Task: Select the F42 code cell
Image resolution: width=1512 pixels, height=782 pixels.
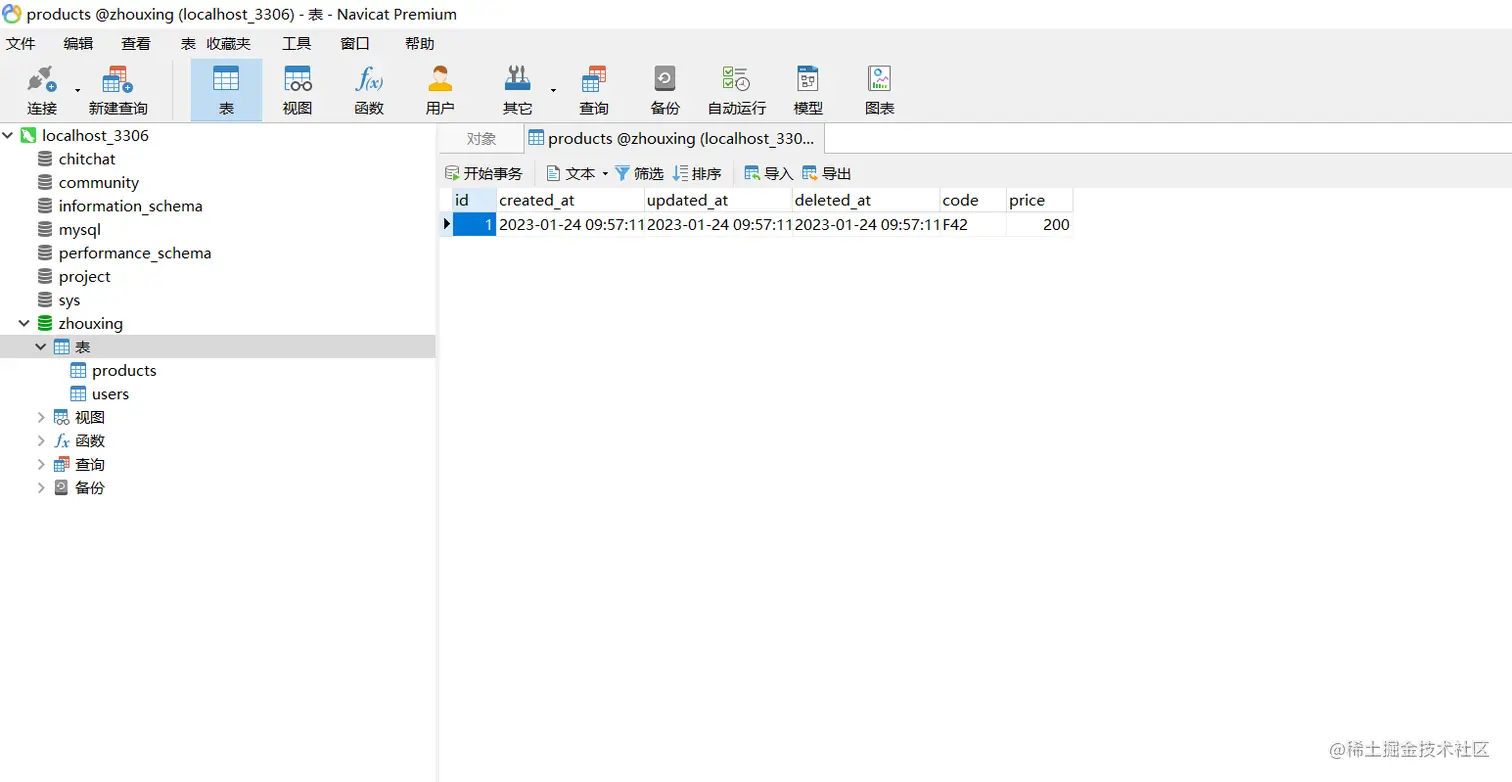Action: [x=973, y=225]
